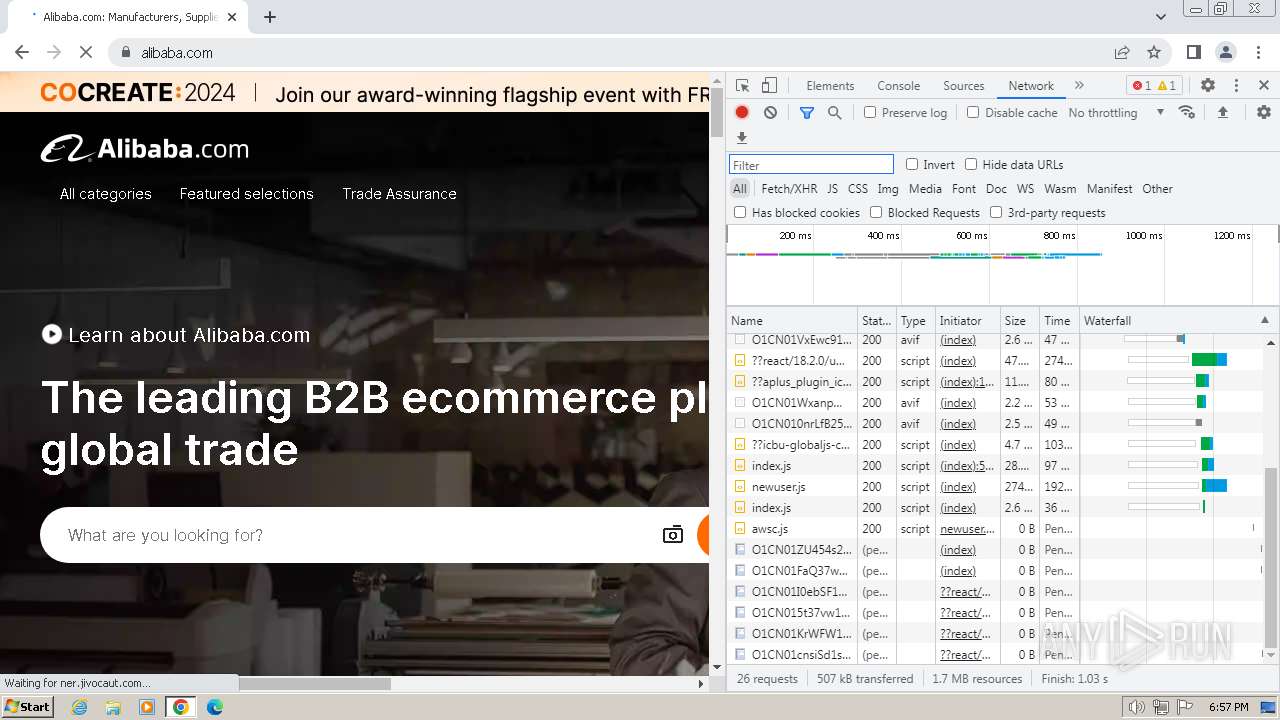
Task: Filter requests by Fetch/XHR
Action: point(789,189)
